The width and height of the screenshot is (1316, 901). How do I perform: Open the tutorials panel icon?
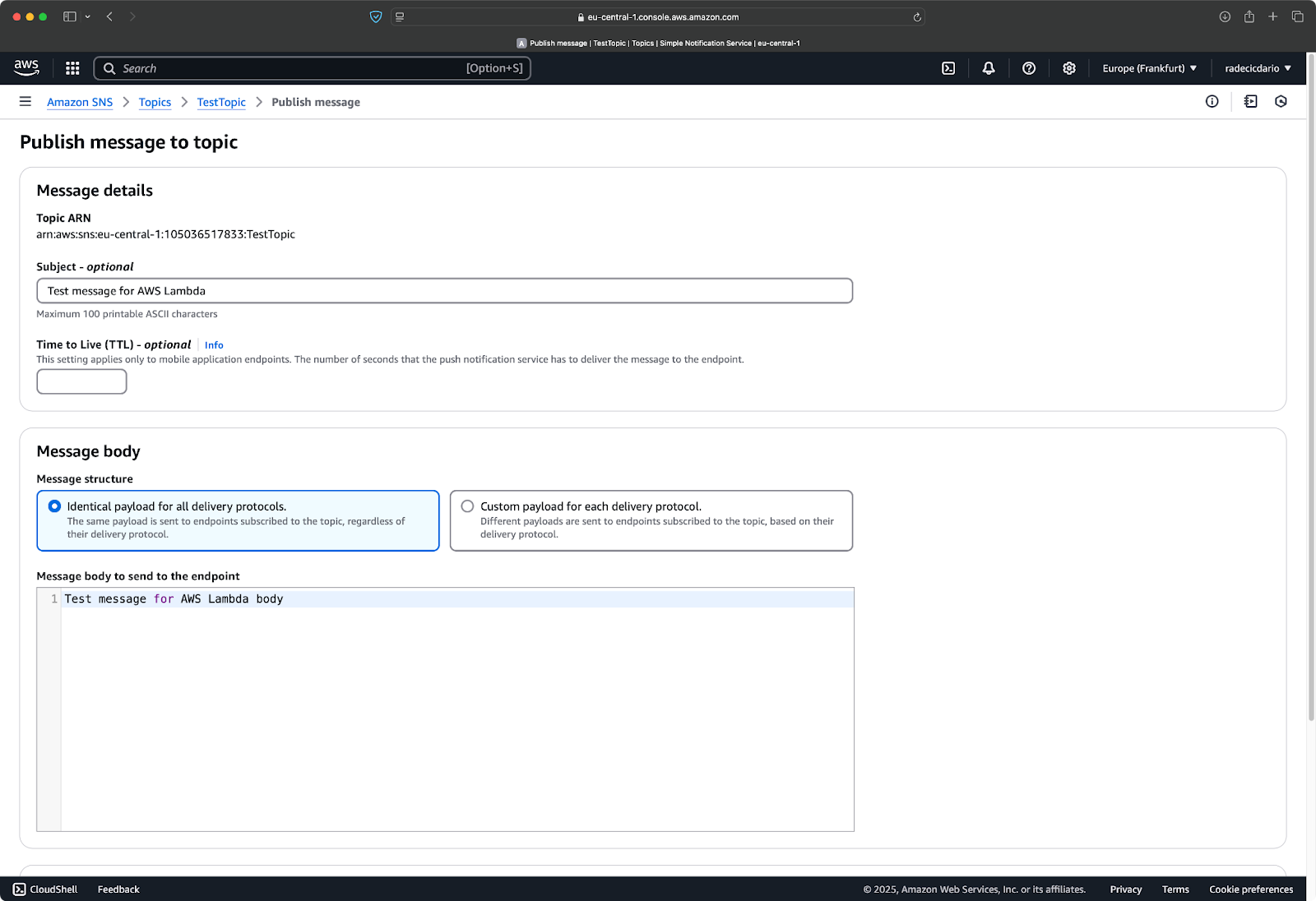1251,101
